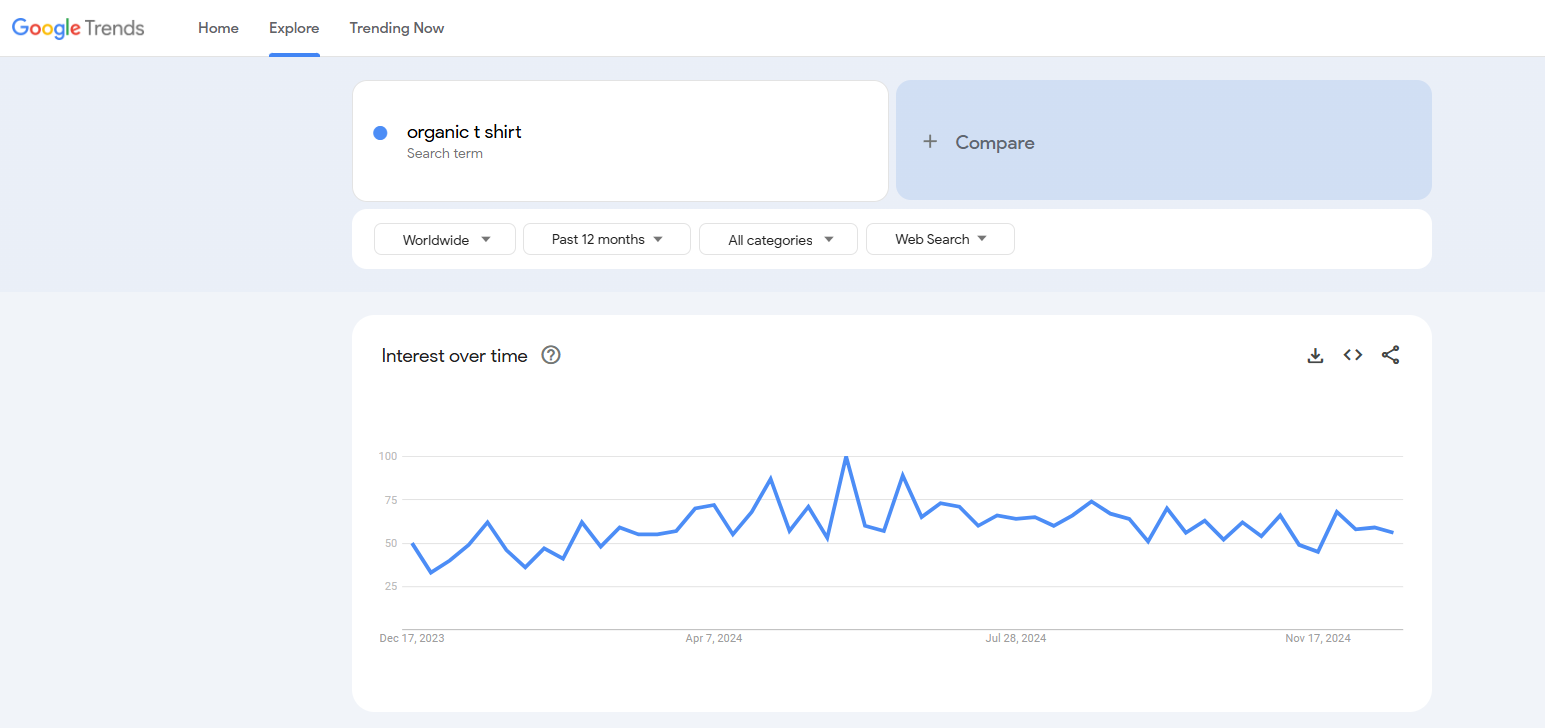
Task: Open the Interest over time help icon
Action: pyautogui.click(x=551, y=355)
